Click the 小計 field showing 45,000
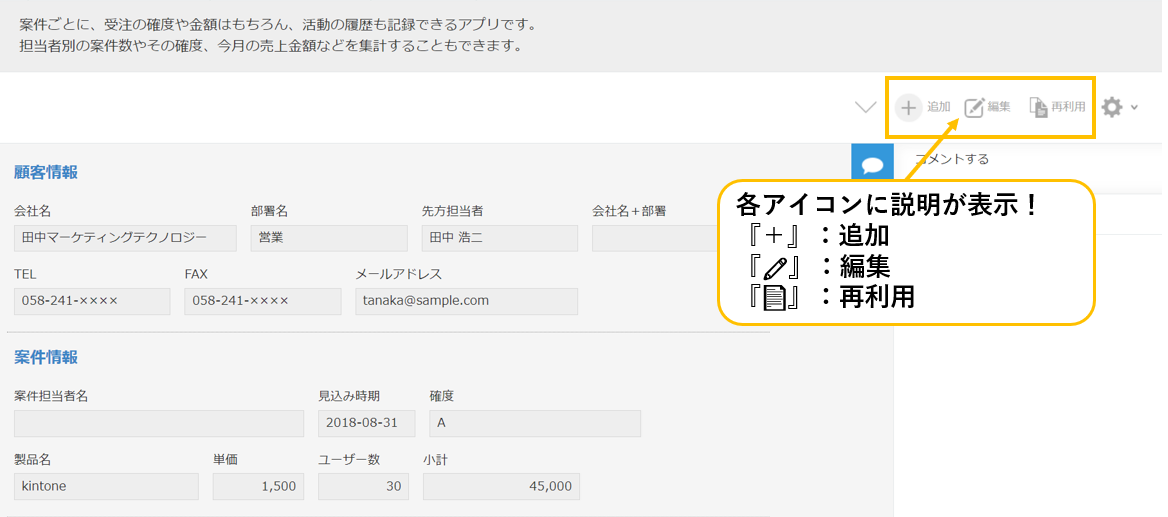The width and height of the screenshot is (1168, 517). pyautogui.click(x=501, y=486)
